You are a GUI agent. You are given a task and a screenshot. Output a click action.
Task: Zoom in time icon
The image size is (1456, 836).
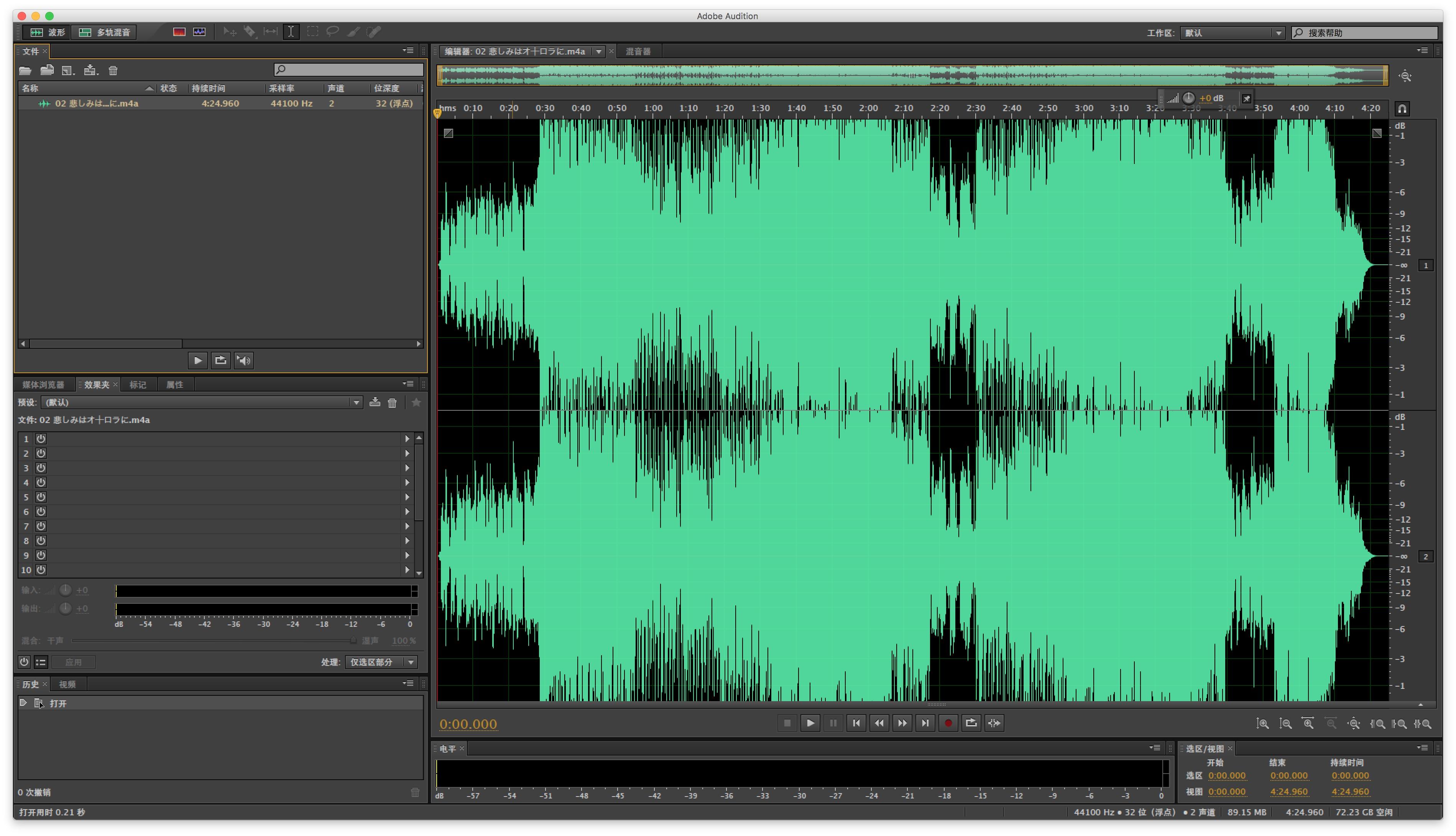[1308, 724]
